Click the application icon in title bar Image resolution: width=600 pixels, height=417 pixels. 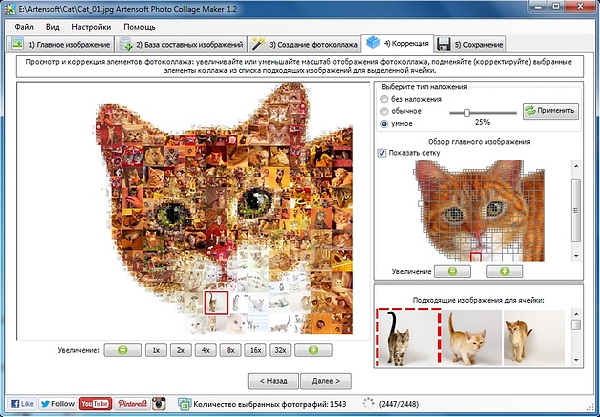(10, 9)
